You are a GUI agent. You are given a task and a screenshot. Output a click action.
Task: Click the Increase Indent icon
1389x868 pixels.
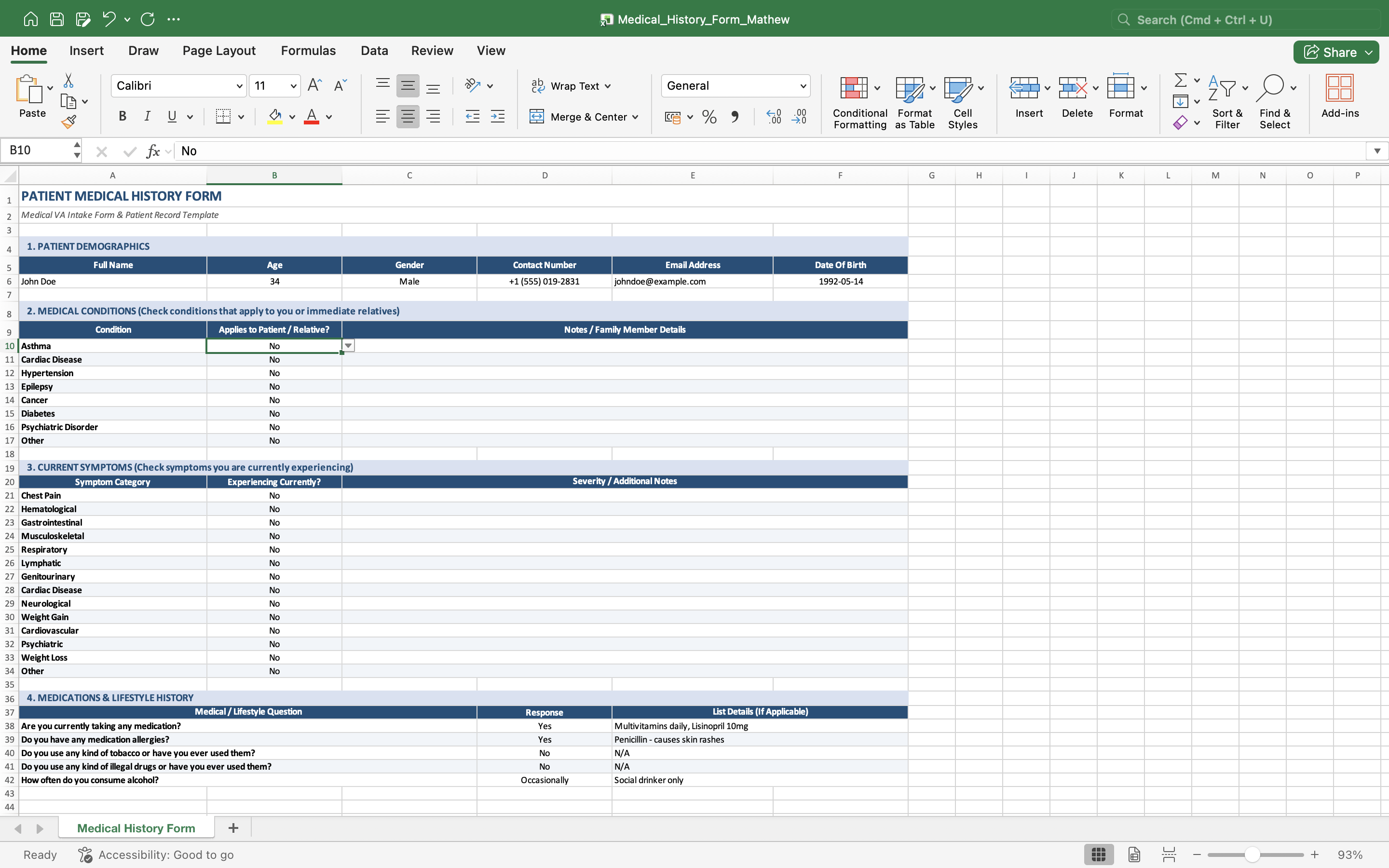tap(498, 117)
